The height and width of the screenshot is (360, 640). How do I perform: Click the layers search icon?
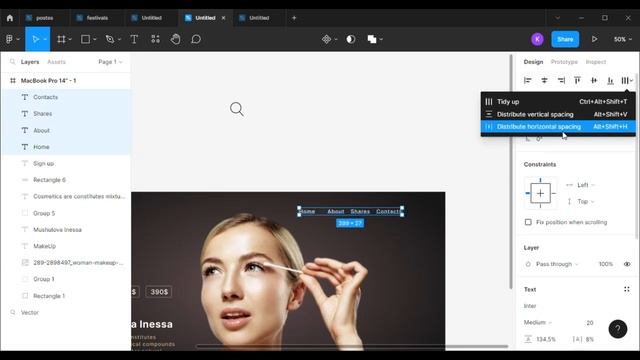(13, 62)
